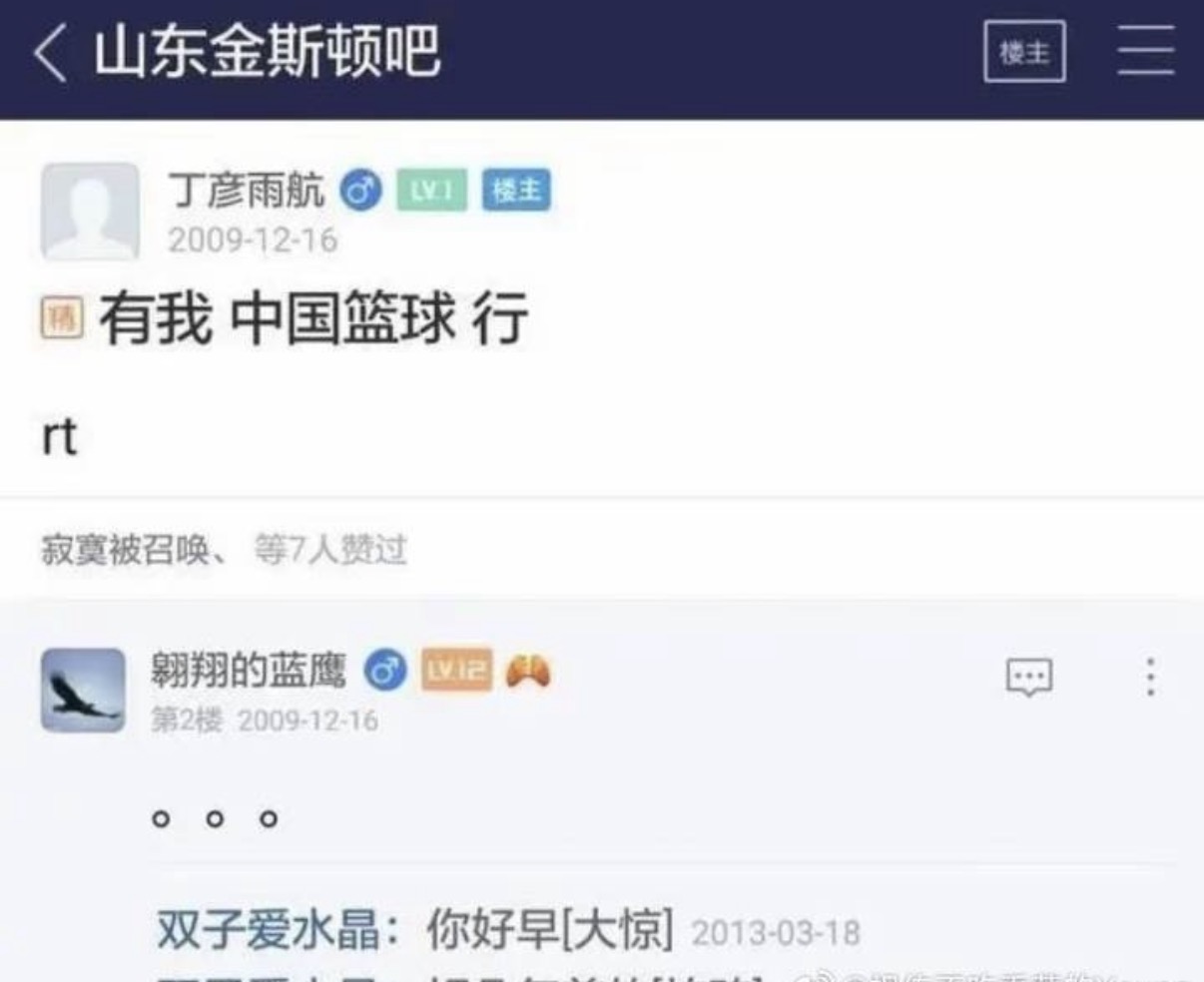The width and height of the screenshot is (1204, 982).
Task: Tap the 精 featured post badge
Action: click(61, 319)
